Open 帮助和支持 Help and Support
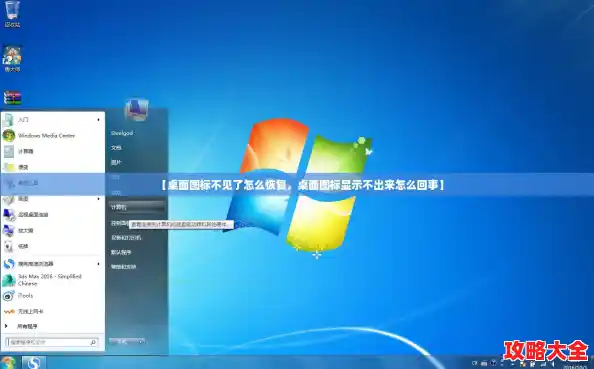 [123, 267]
